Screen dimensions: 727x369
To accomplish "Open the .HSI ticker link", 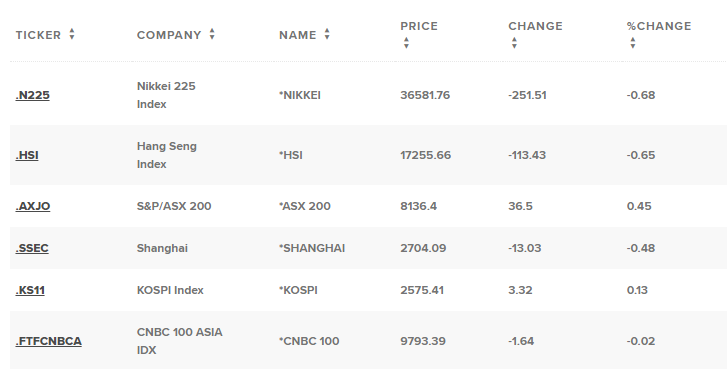I will pyautogui.click(x=27, y=155).
